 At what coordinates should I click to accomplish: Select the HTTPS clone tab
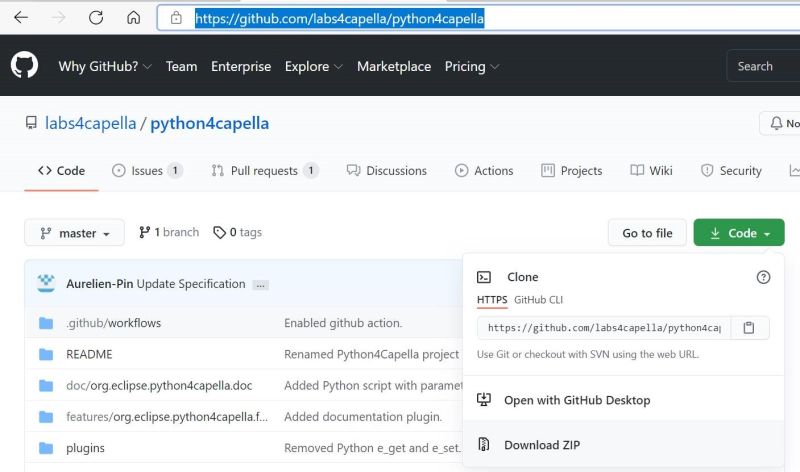(492, 300)
